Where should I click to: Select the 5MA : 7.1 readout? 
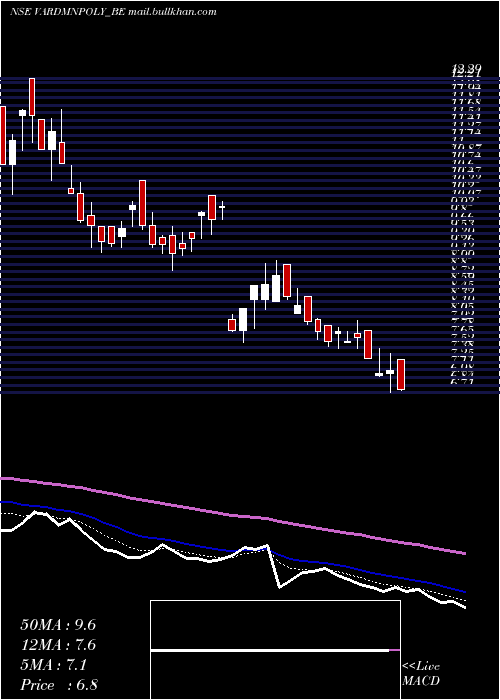[x=54, y=665]
